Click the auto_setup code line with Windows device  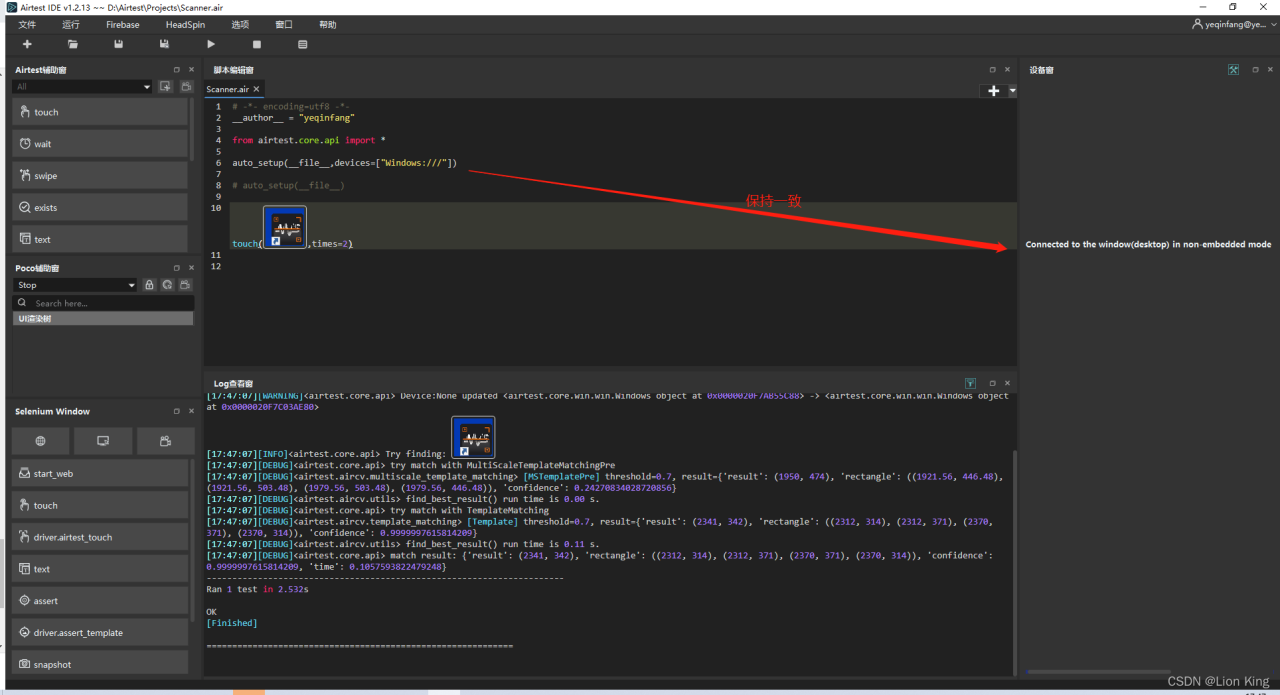pyautogui.click(x=344, y=162)
